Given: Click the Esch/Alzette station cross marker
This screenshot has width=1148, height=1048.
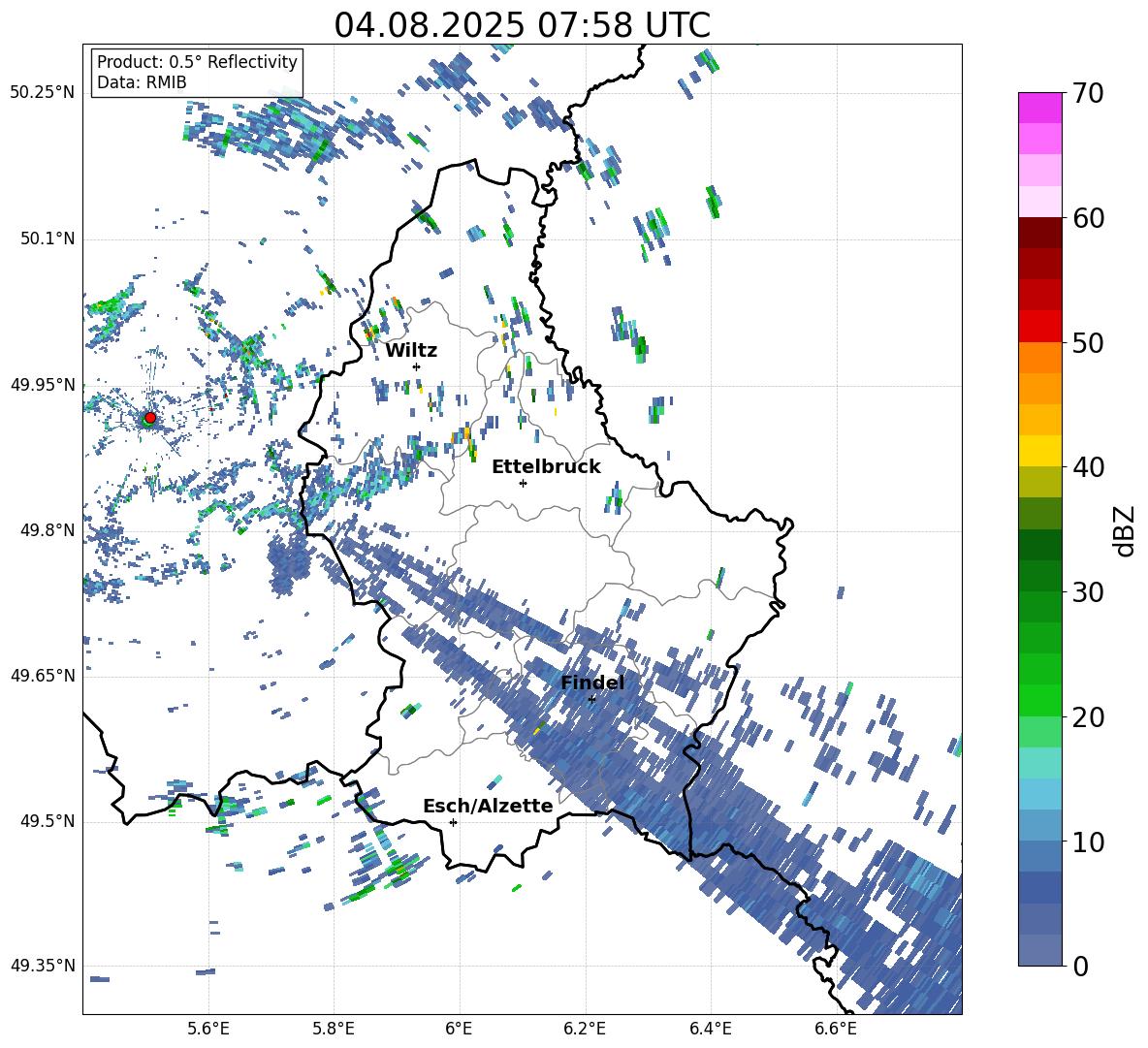Looking at the screenshot, I should 453,822.
